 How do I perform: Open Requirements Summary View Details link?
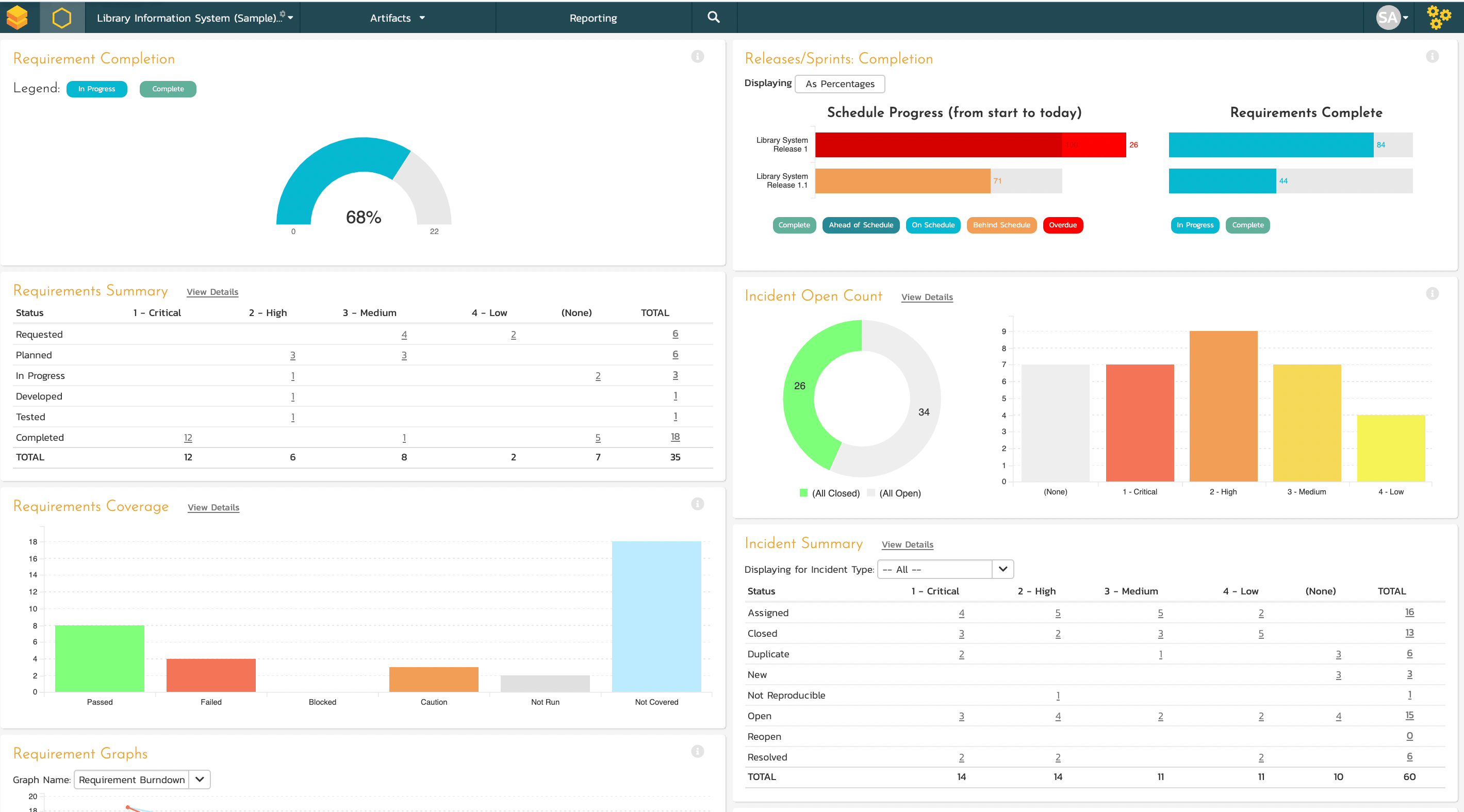click(212, 291)
